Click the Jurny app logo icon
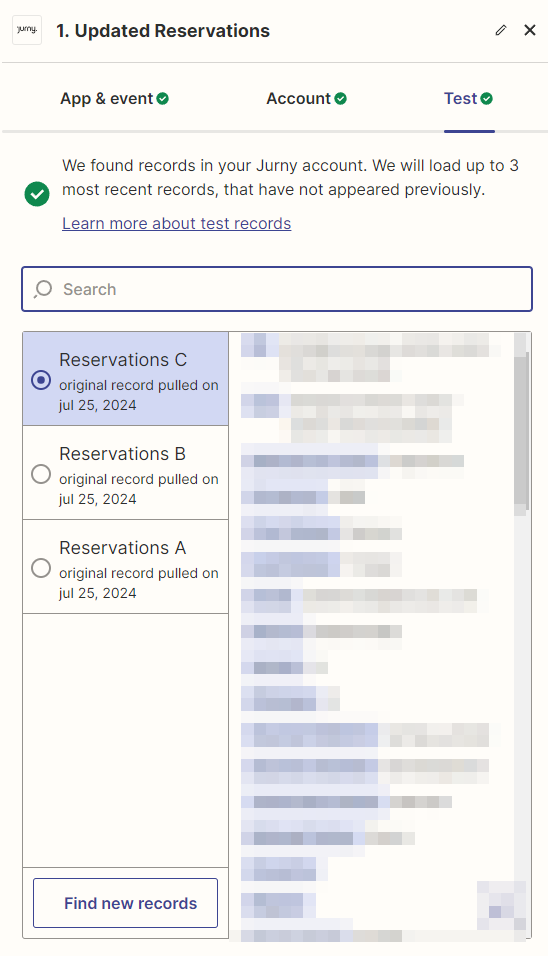The height and width of the screenshot is (956, 548). 27,30
